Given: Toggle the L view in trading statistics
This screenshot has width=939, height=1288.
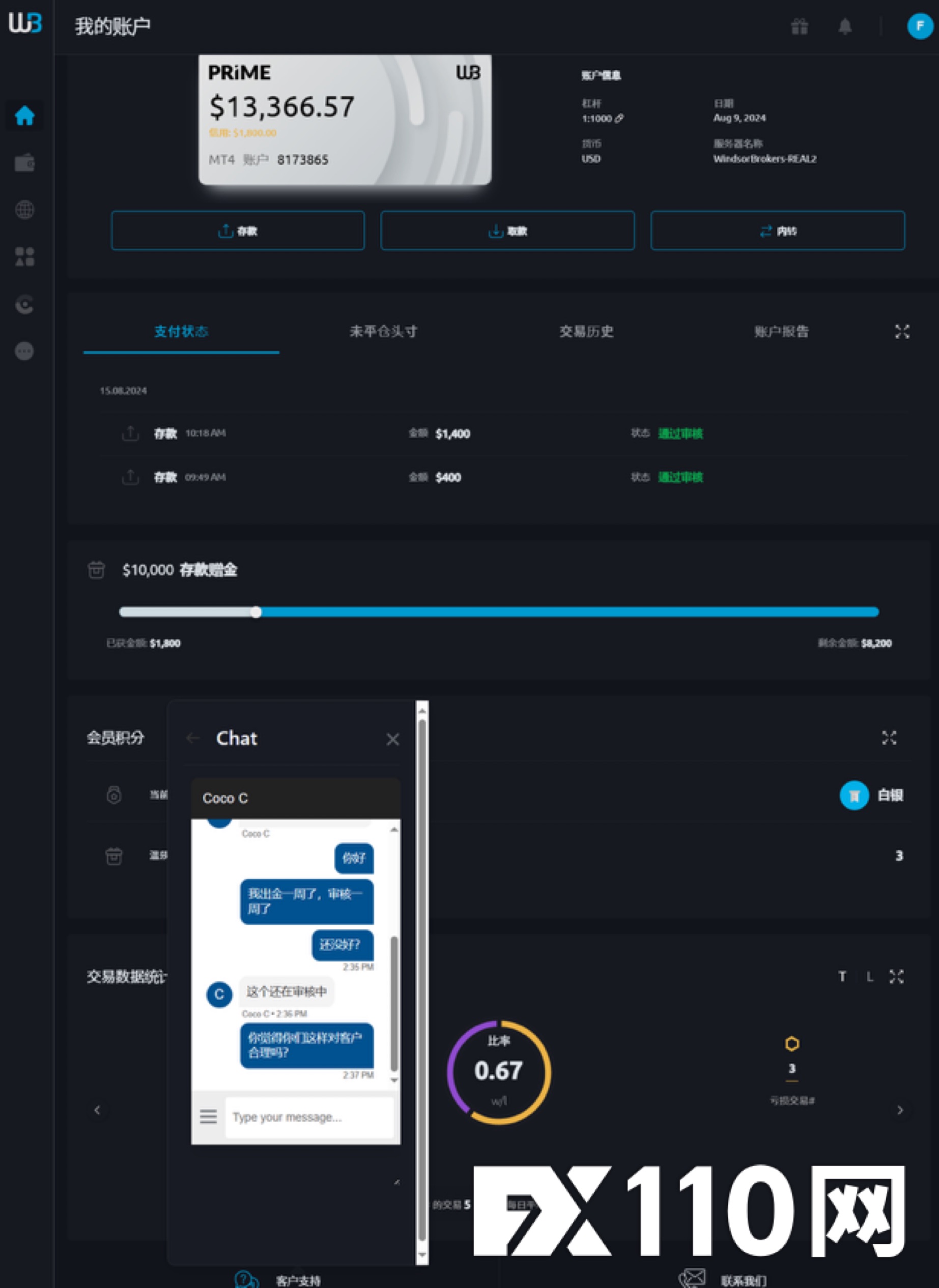Looking at the screenshot, I should tap(869, 976).
